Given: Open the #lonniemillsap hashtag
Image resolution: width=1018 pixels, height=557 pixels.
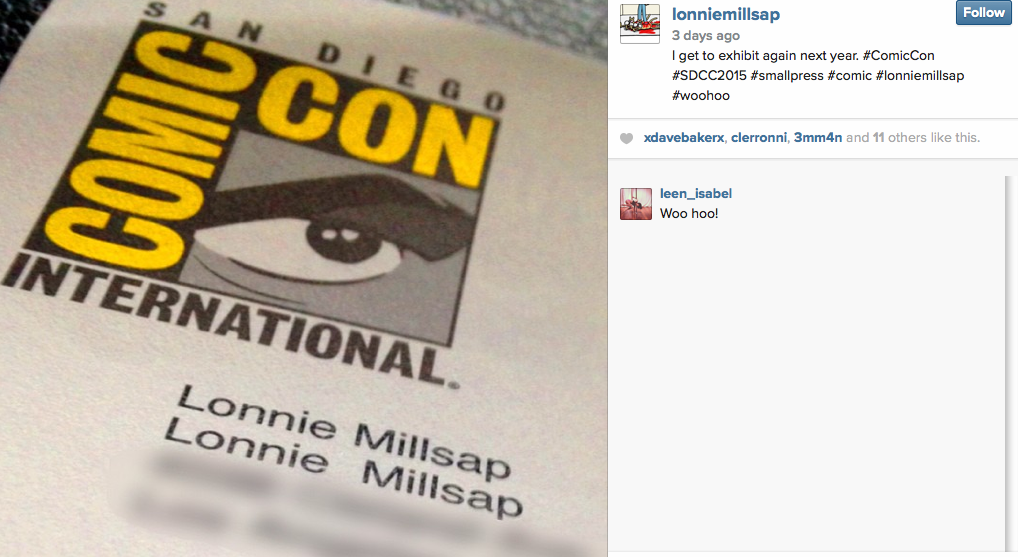Looking at the screenshot, I should [x=919, y=75].
